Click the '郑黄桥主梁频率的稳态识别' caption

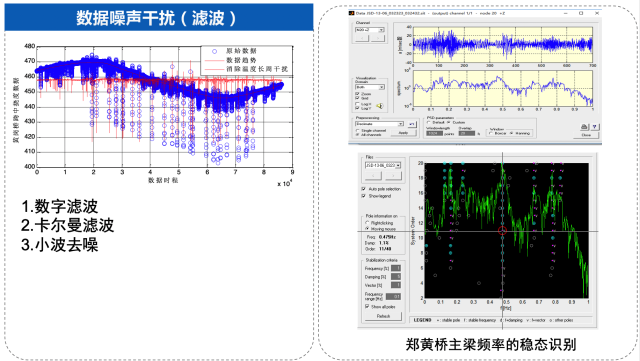(x=491, y=344)
